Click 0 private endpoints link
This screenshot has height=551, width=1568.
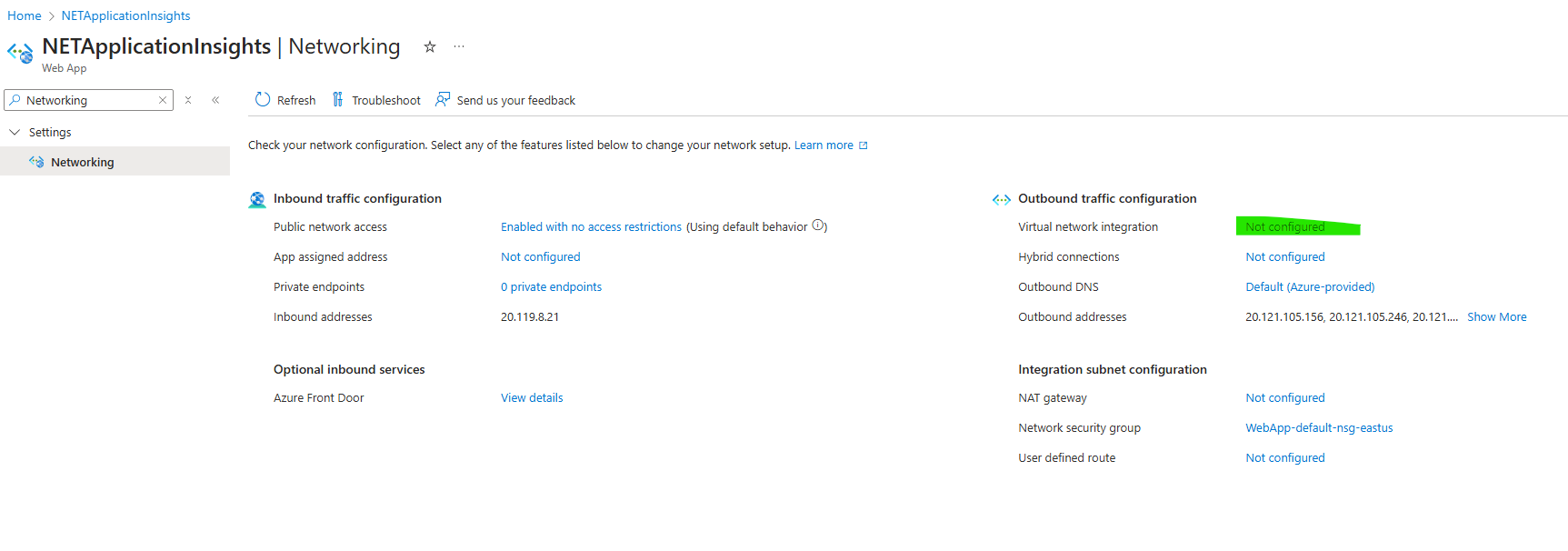pos(551,287)
